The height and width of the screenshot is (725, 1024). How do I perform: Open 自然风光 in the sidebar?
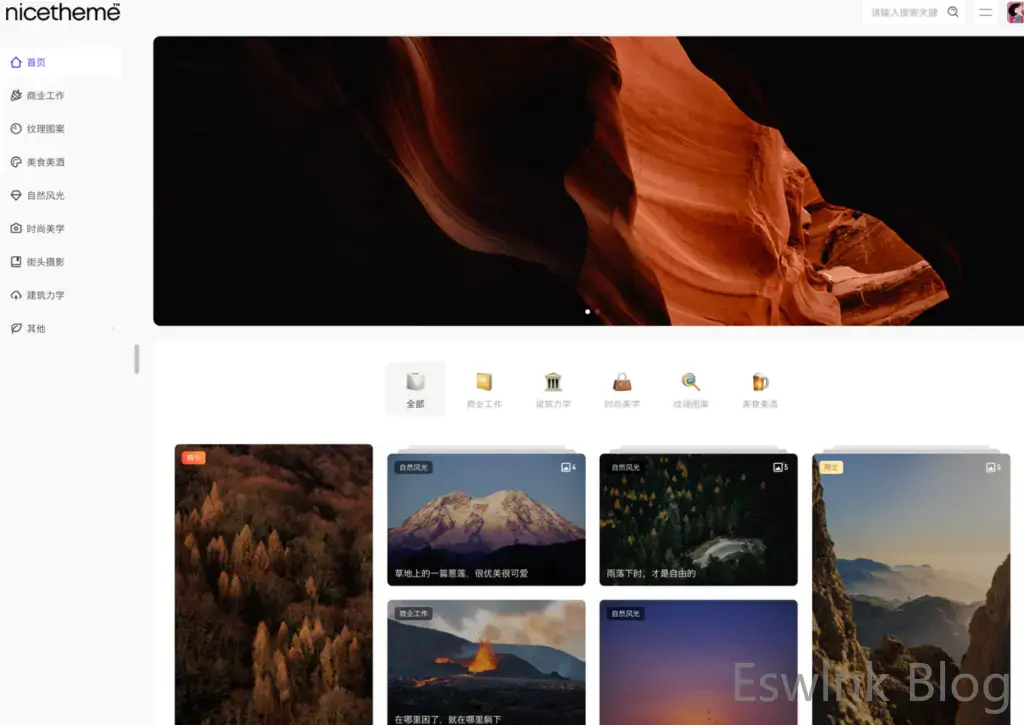tap(45, 196)
